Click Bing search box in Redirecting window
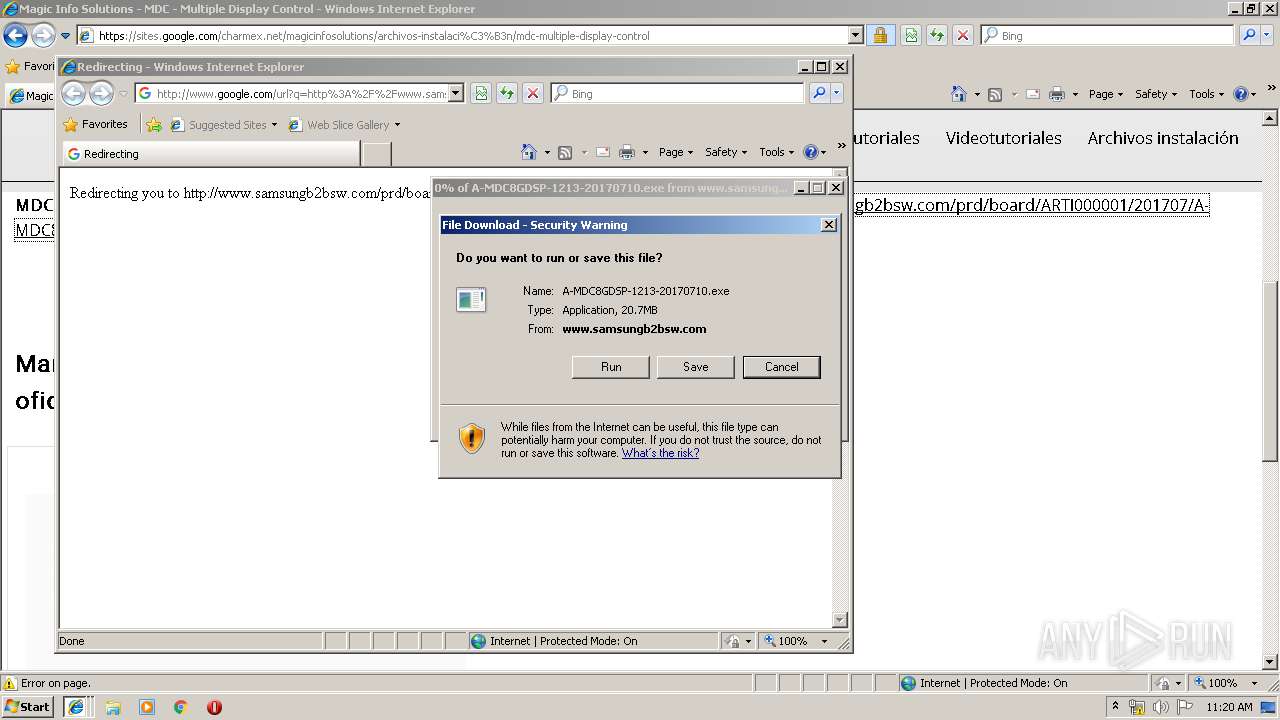Screen dimensions: 1280x720 [677, 93]
